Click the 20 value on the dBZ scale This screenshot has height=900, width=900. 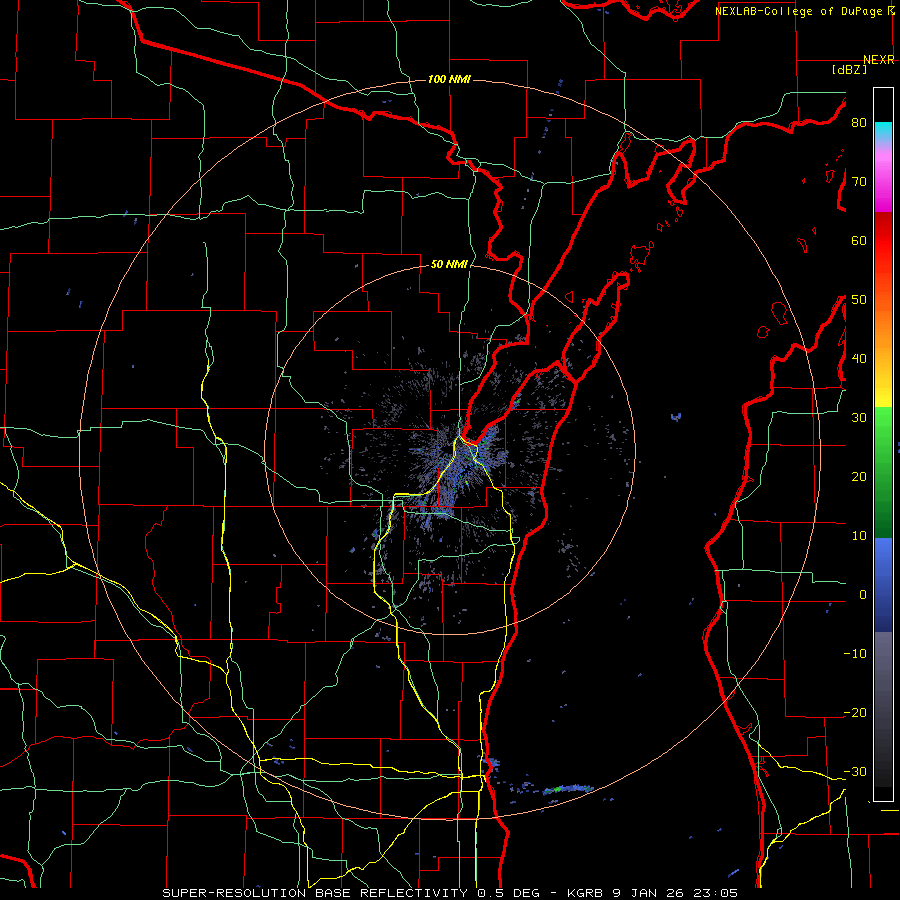(x=859, y=476)
